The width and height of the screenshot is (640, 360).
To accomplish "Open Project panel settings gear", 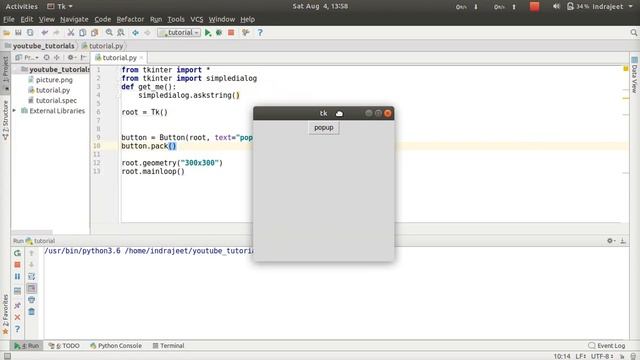I will click(x=71, y=58).
